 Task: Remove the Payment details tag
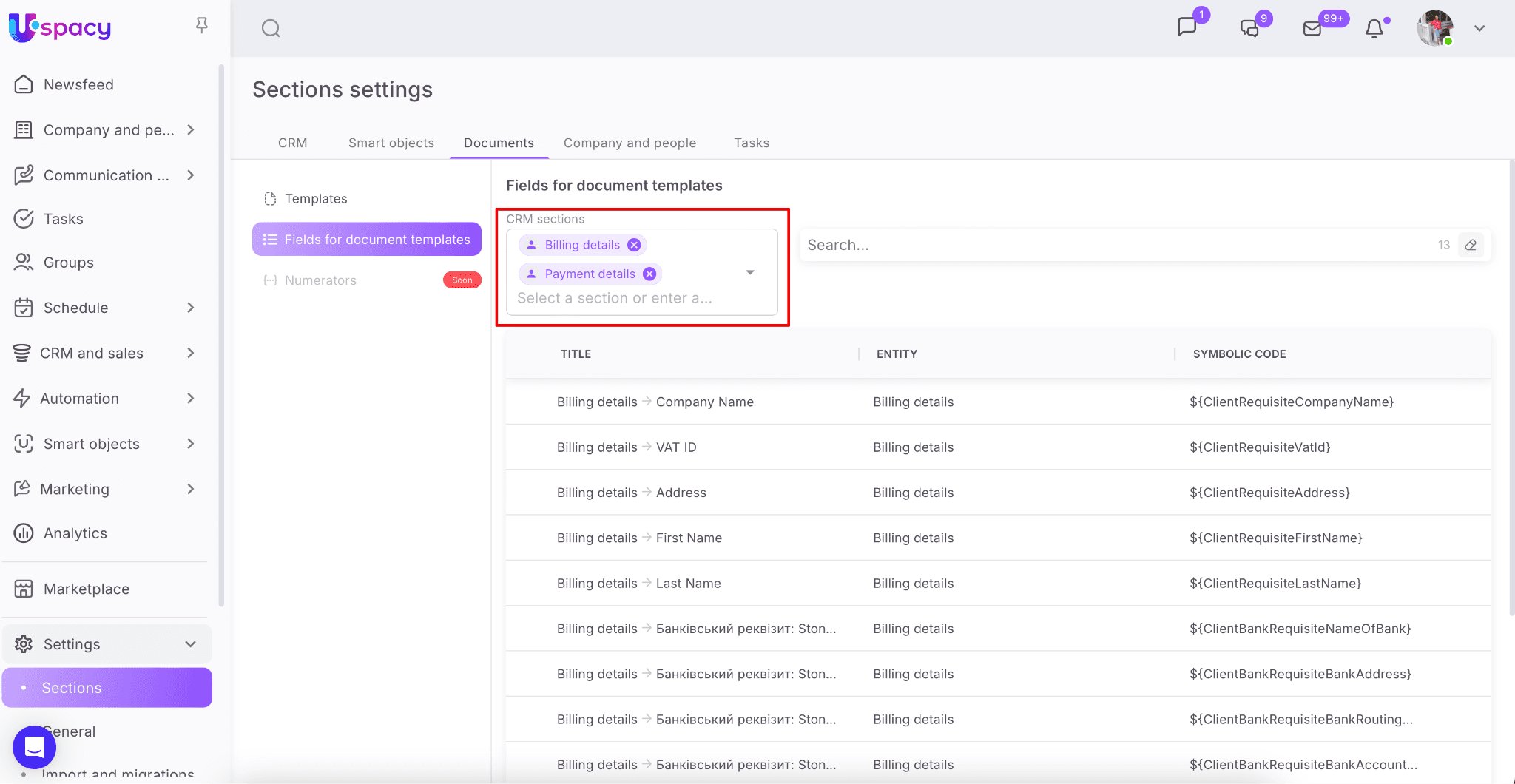(649, 274)
